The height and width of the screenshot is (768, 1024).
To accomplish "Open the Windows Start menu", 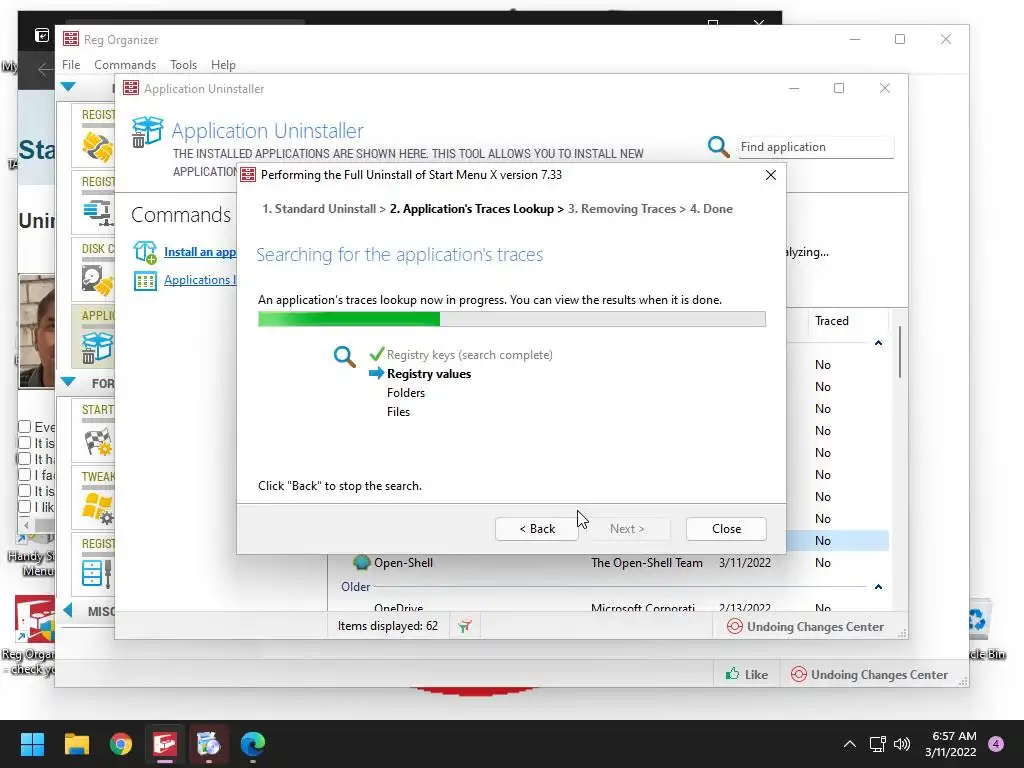I will click(32, 744).
